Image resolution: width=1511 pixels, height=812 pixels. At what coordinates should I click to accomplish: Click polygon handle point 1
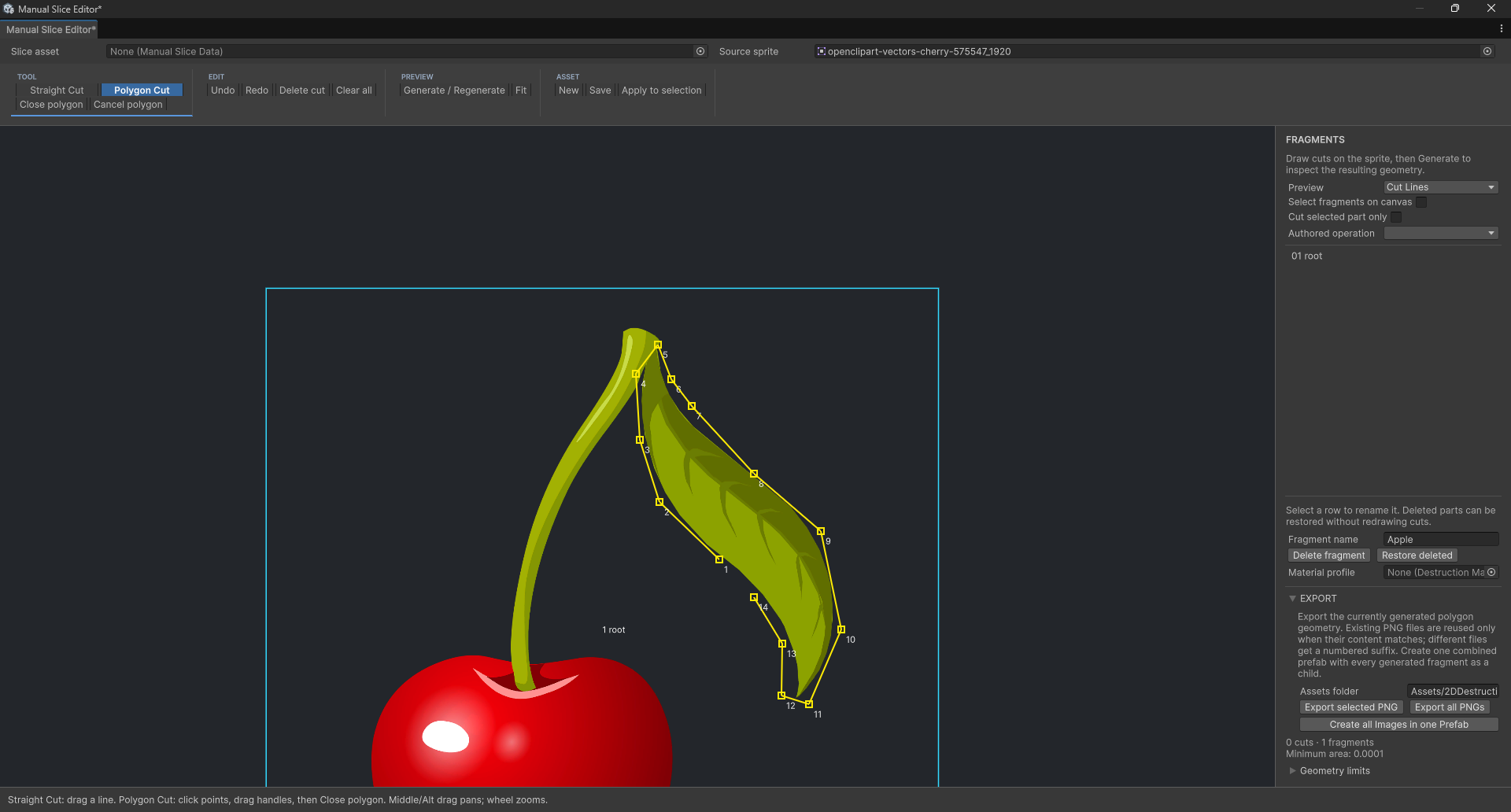click(x=719, y=559)
